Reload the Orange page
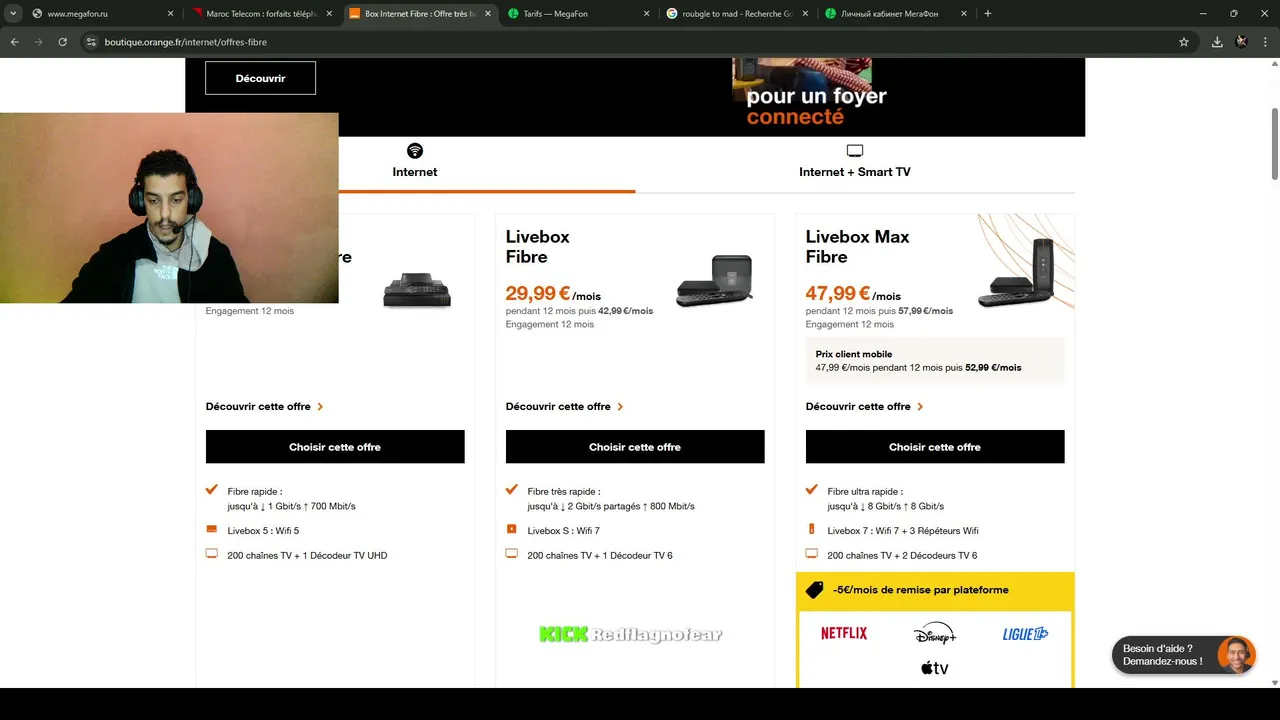Screen dimensions: 1280x720 point(63,42)
